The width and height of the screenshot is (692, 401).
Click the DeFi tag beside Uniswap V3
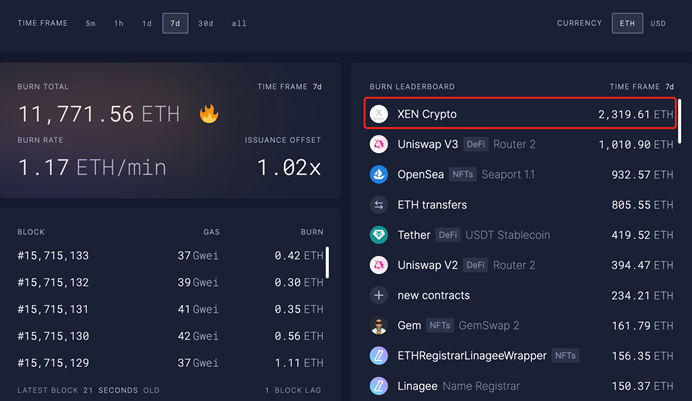point(476,144)
